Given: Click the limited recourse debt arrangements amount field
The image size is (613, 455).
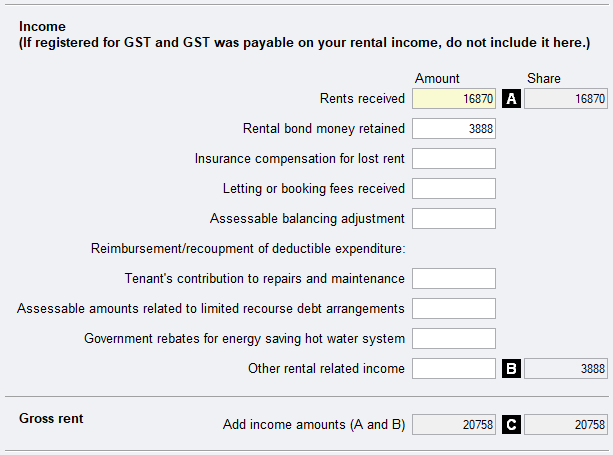Looking at the screenshot, I should (454, 309).
